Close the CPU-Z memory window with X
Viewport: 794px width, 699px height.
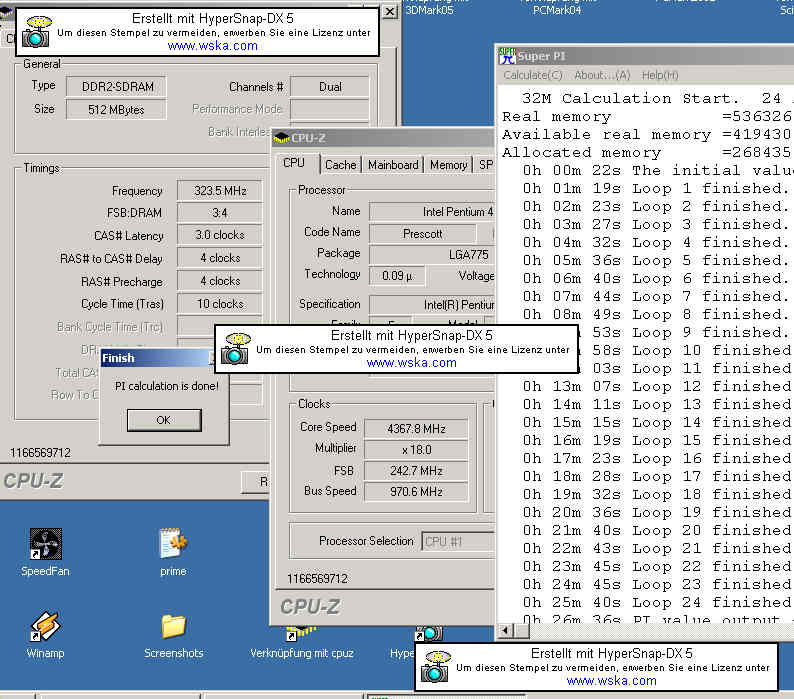[389, 11]
